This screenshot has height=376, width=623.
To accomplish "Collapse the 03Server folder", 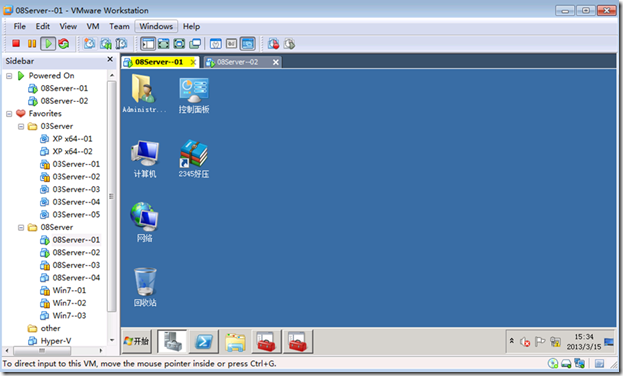I will (x=21, y=126).
